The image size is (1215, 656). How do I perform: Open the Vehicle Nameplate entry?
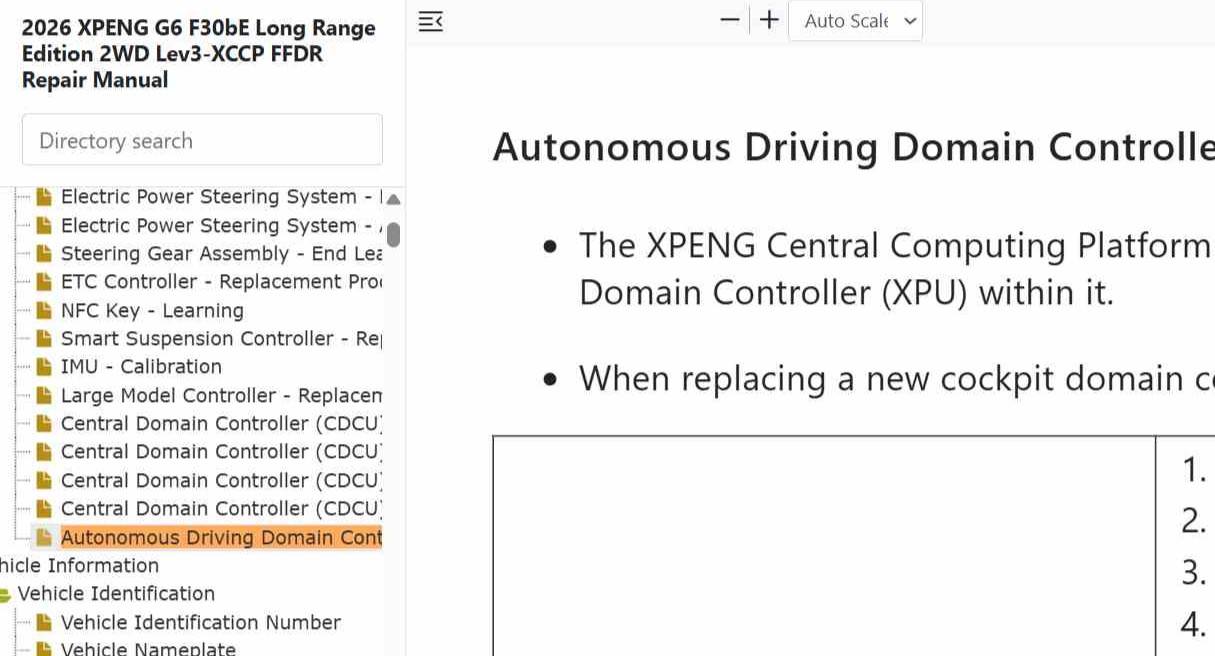tap(148, 649)
